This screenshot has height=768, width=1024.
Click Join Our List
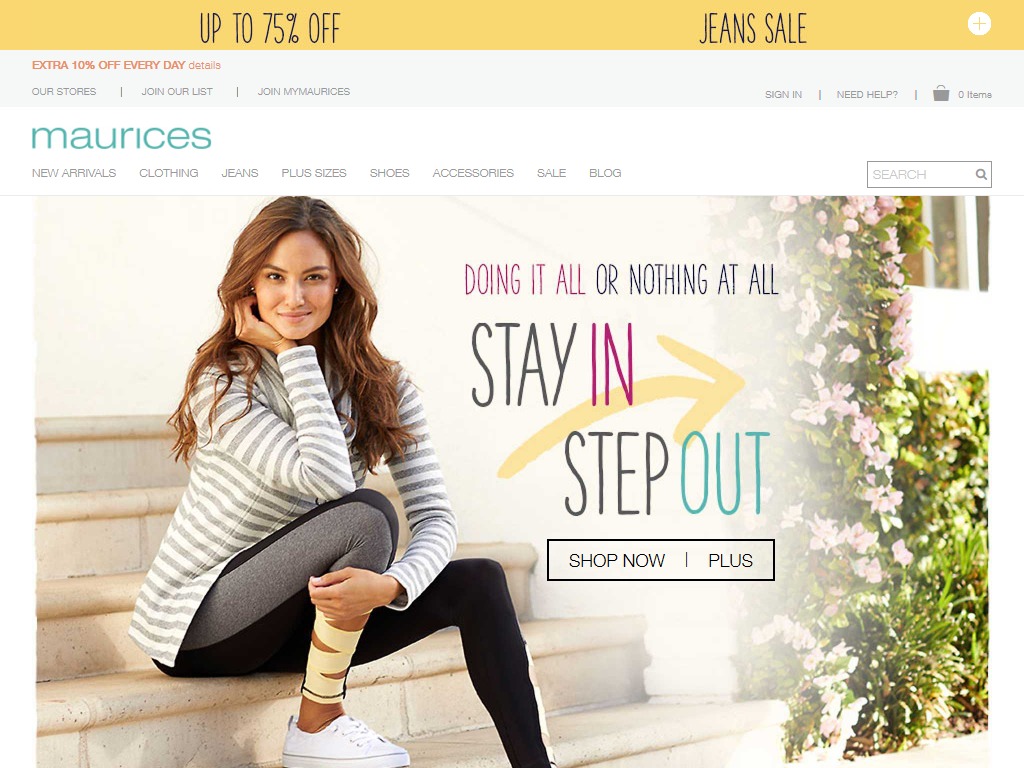(177, 91)
